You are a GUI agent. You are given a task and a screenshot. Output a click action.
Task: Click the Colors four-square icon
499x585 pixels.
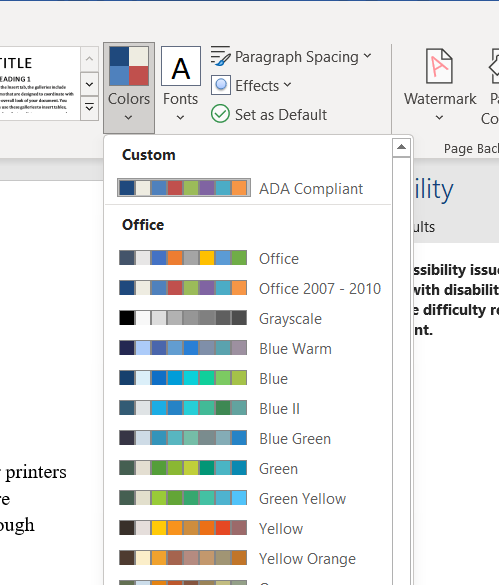point(129,66)
